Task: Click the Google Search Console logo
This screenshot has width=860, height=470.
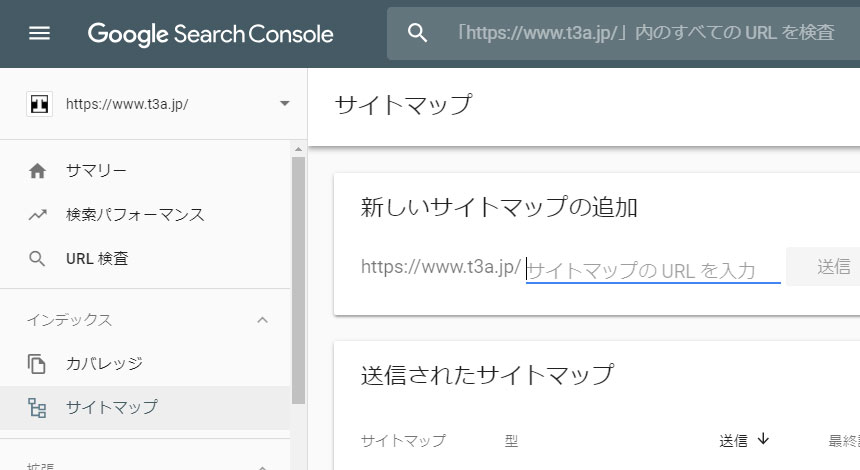Action: click(x=211, y=34)
